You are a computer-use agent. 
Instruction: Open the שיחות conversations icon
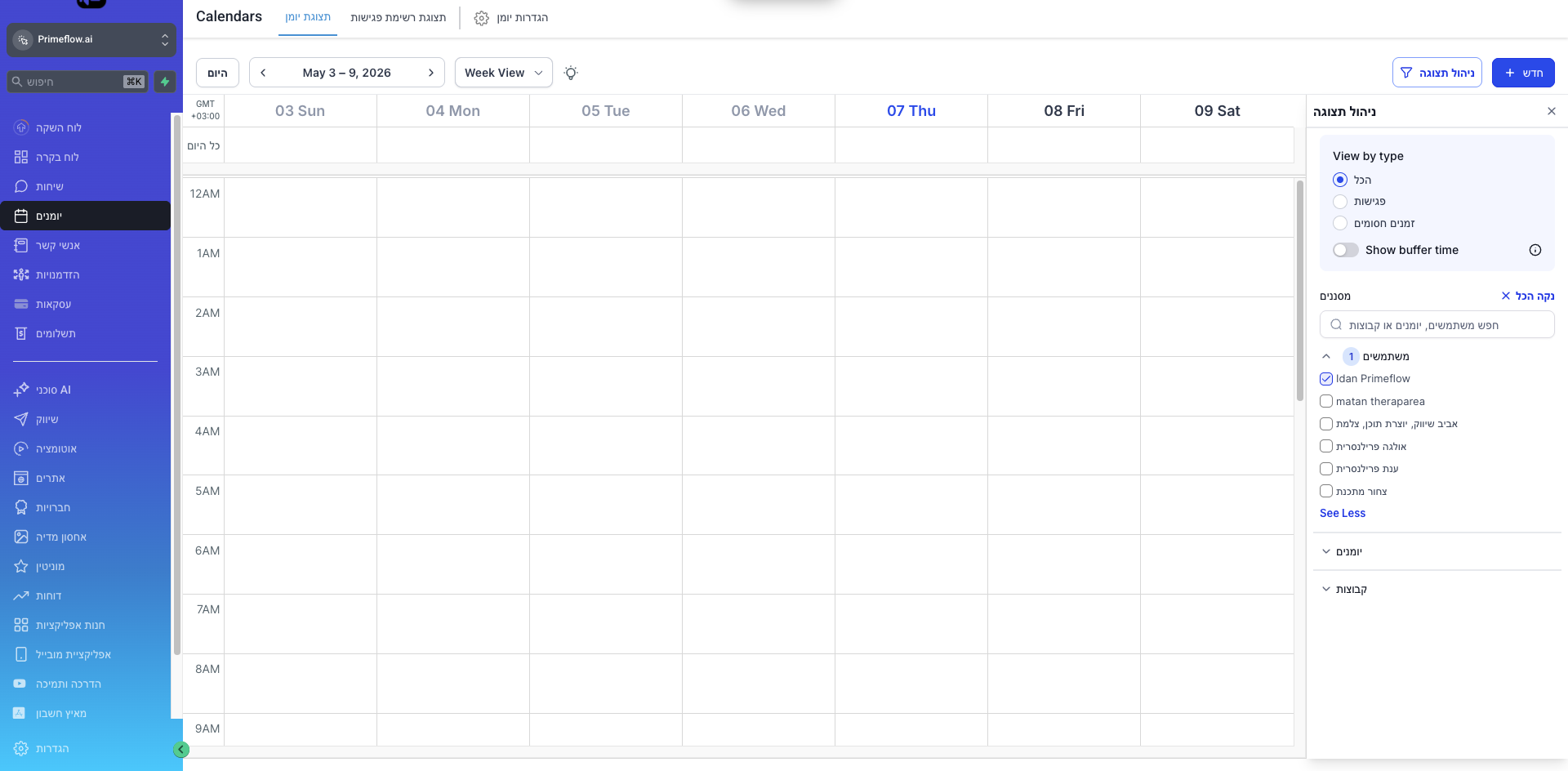click(21, 186)
